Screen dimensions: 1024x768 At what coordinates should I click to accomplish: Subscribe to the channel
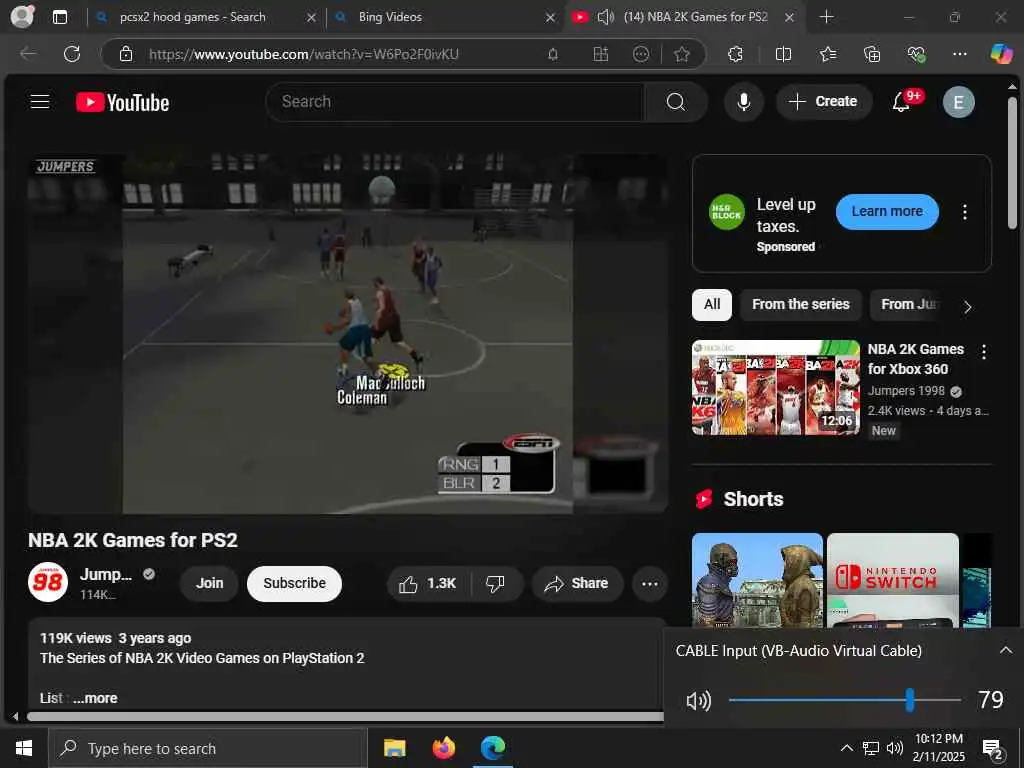294,584
